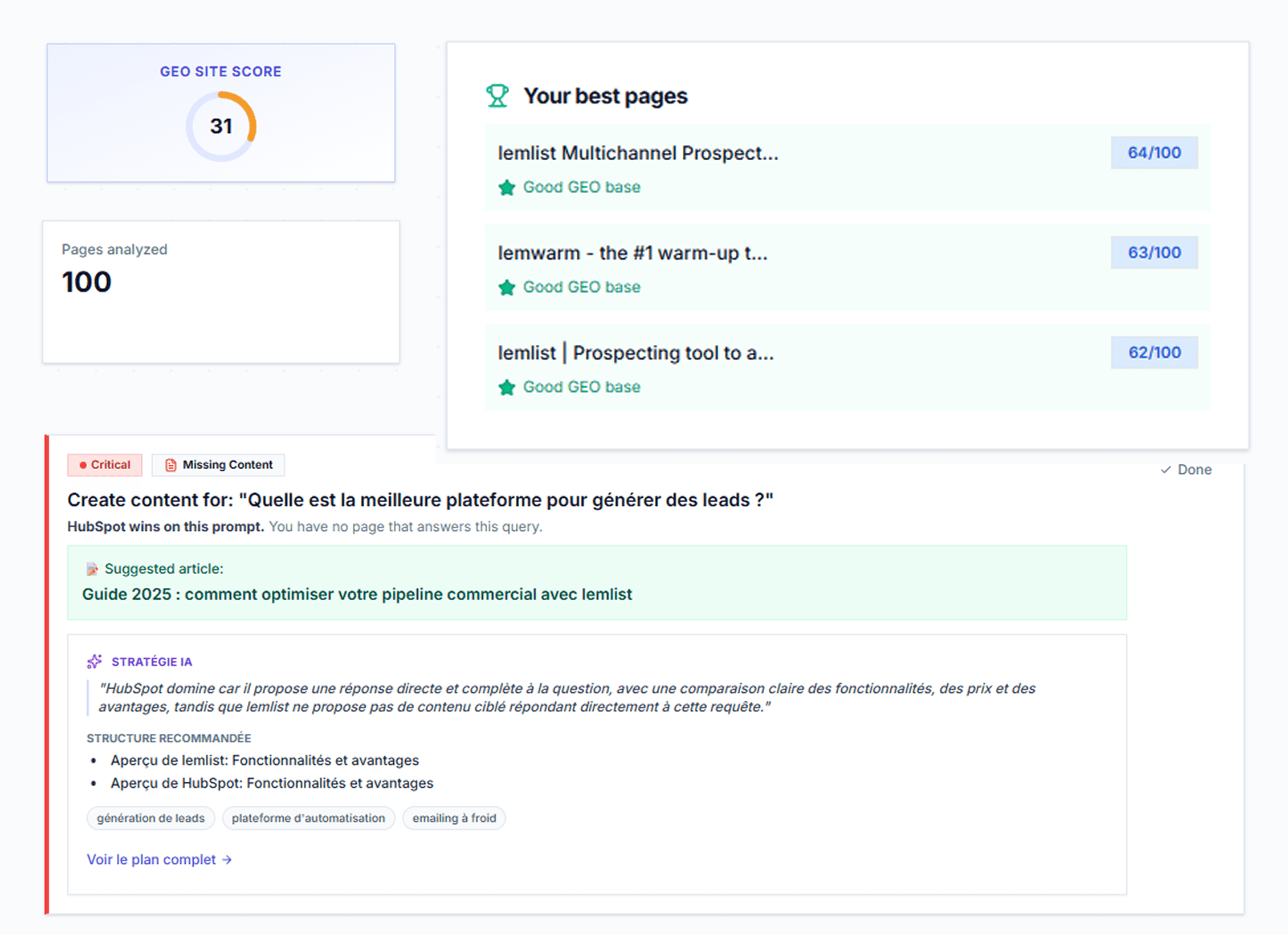
Task: Toggle the Critical label on the recommendation card
Action: [104, 465]
